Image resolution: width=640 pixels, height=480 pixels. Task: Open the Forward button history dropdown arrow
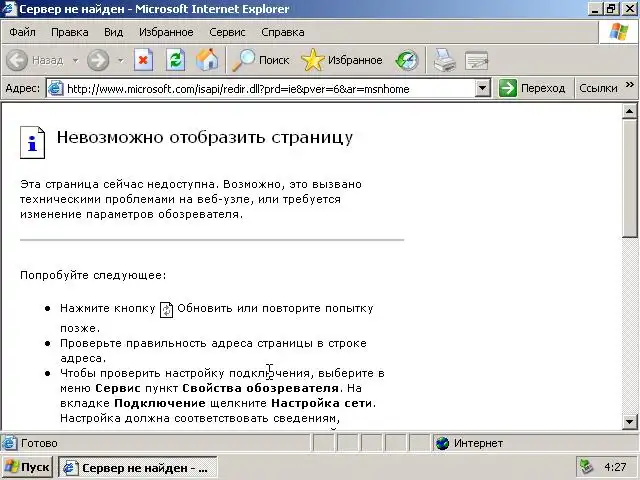[120, 60]
